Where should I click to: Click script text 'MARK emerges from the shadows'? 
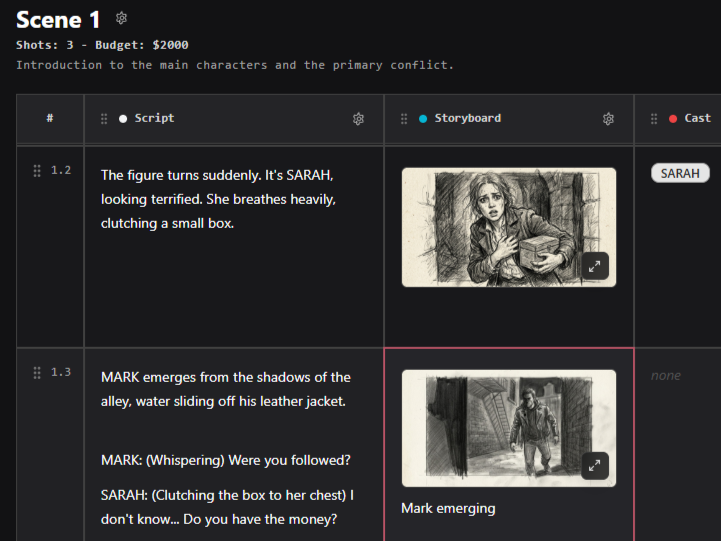tap(226, 389)
